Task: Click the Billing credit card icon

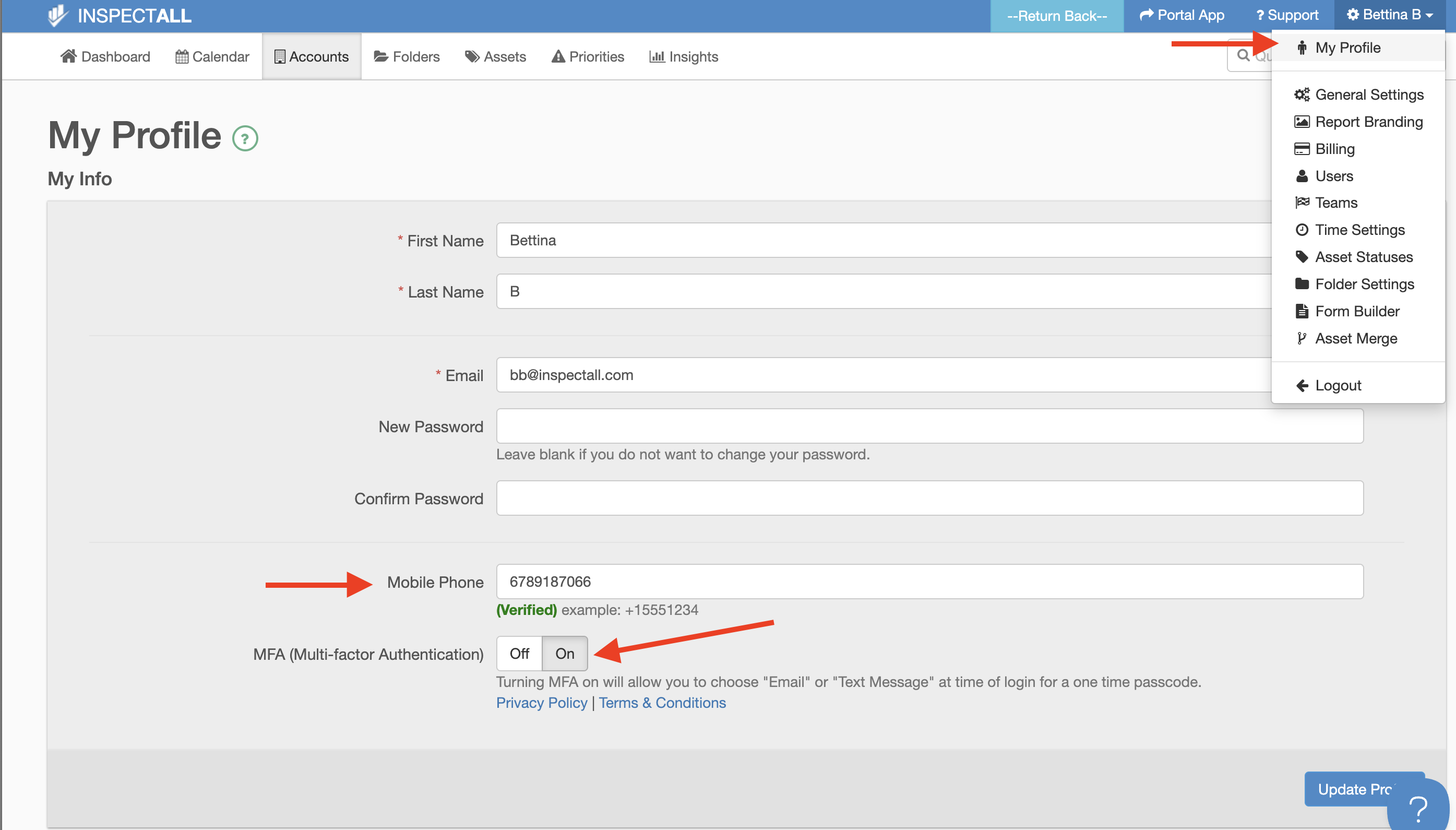Action: pyautogui.click(x=1302, y=149)
